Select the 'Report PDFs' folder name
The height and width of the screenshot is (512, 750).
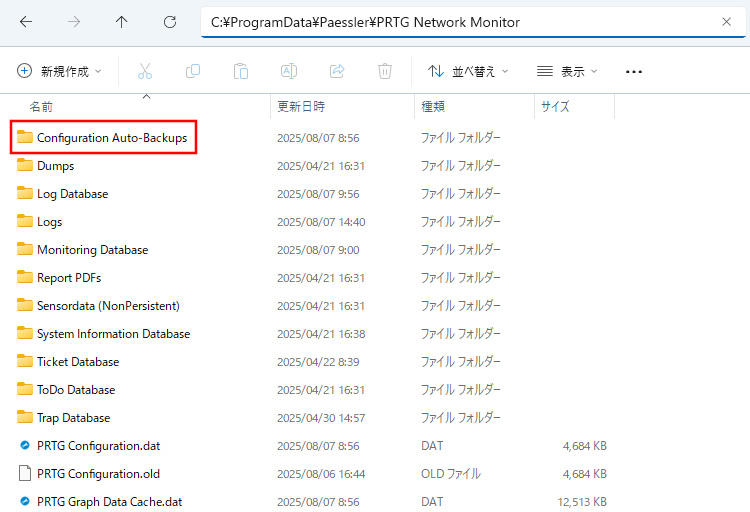(x=69, y=278)
